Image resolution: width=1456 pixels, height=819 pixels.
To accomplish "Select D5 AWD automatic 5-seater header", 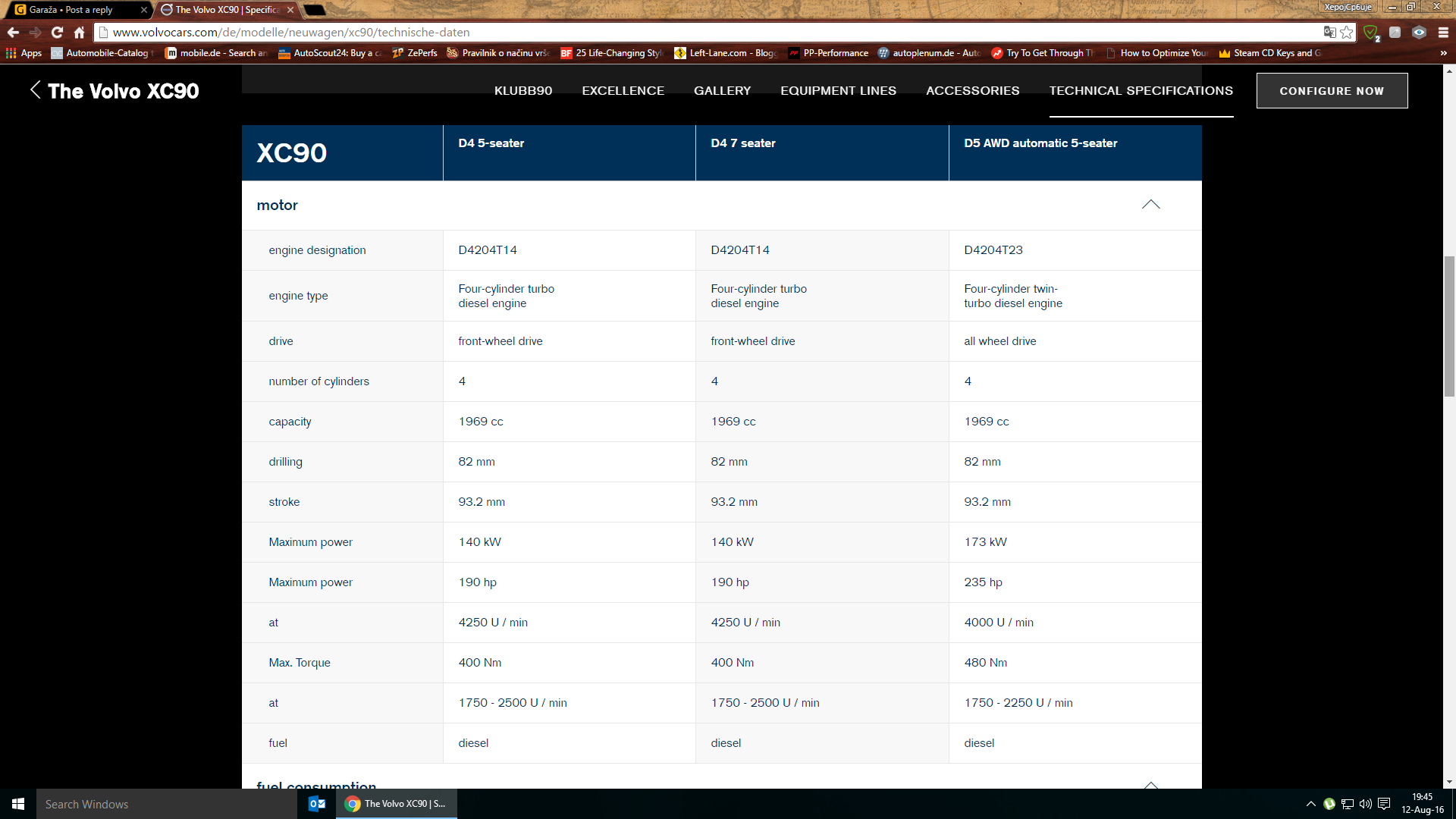I will (1075, 153).
